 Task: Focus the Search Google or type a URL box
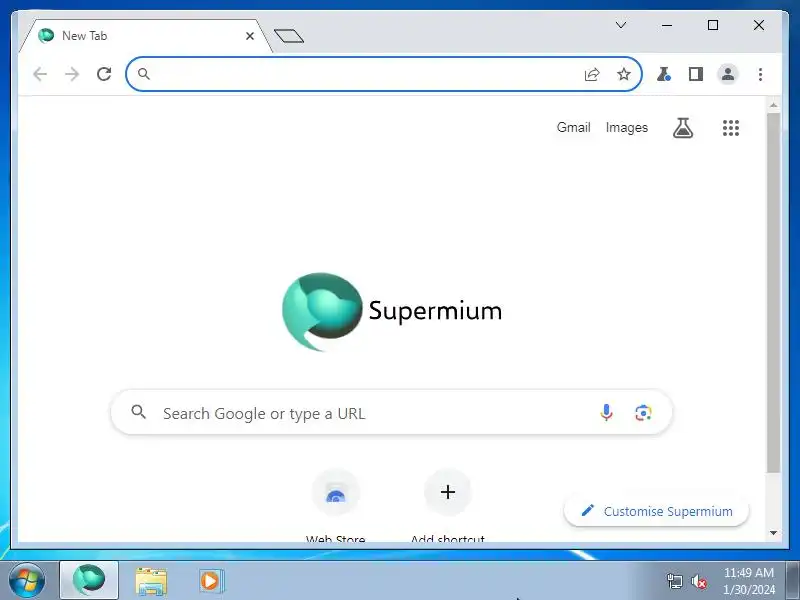tap(391, 413)
